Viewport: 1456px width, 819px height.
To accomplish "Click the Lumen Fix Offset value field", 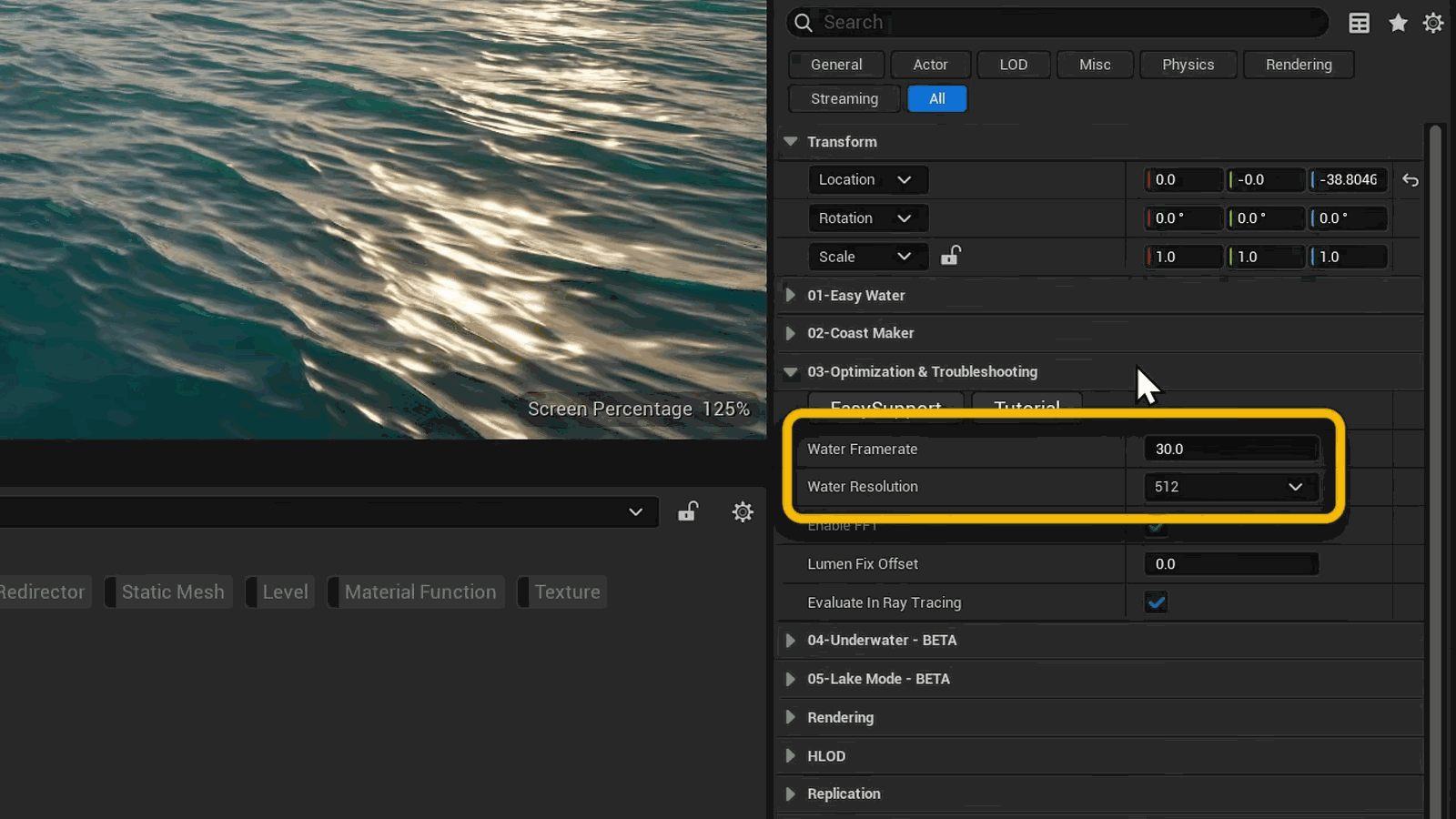I will click(1231, 564).
